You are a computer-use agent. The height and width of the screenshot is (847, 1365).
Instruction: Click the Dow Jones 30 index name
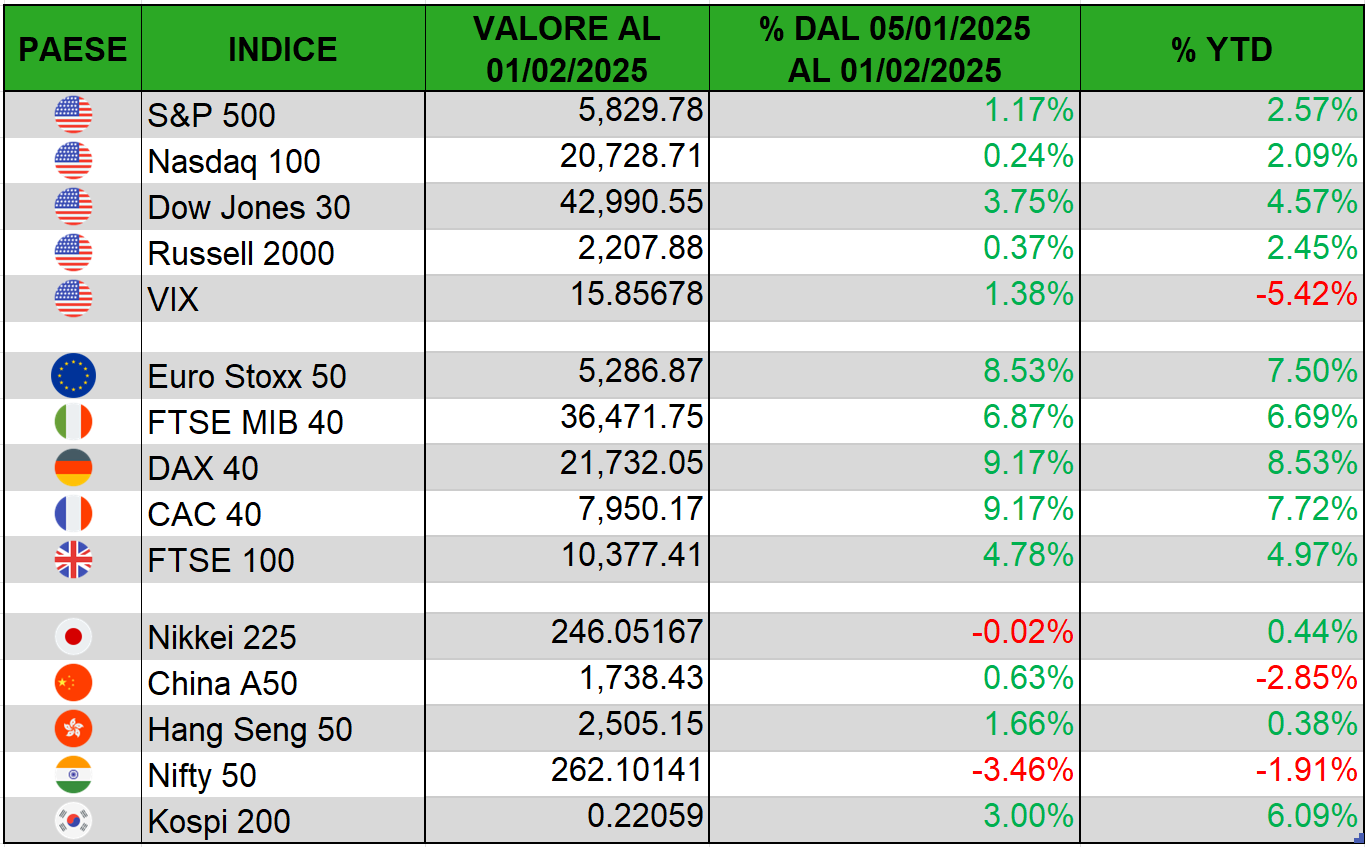(x=249, y=208)
